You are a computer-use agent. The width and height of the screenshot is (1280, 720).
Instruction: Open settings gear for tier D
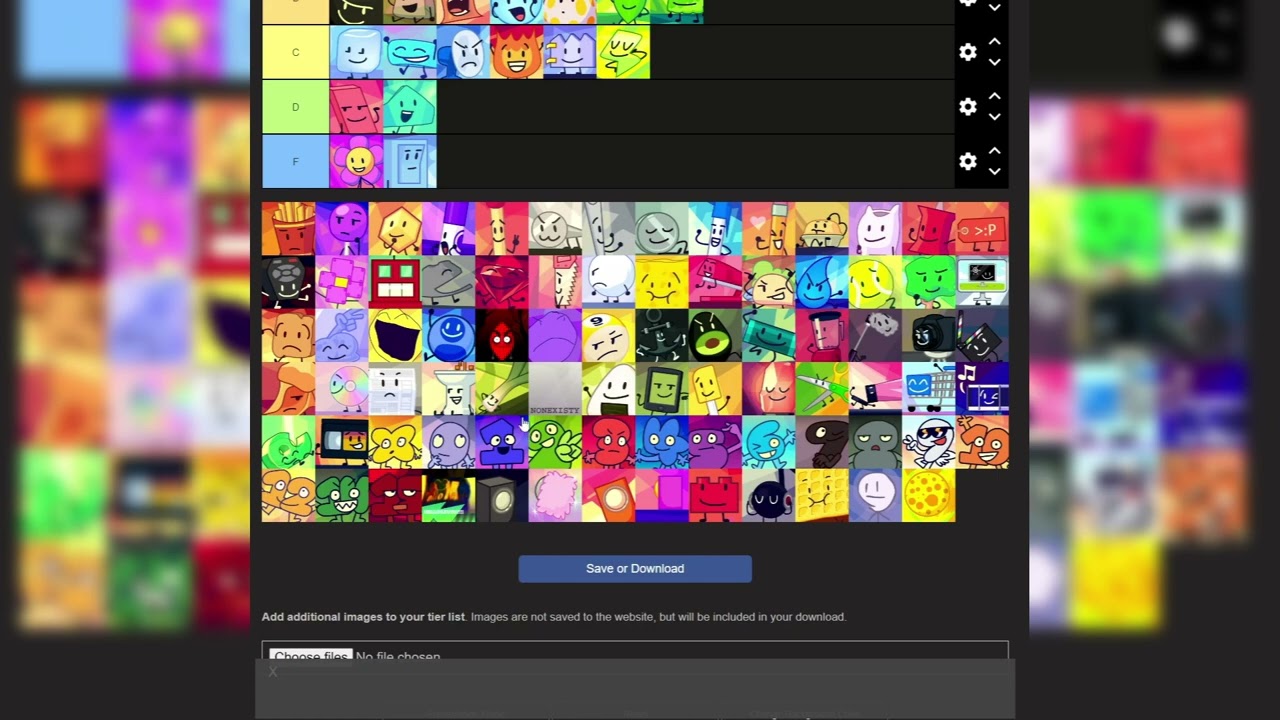pyautogui.click(x=967, y=106)
